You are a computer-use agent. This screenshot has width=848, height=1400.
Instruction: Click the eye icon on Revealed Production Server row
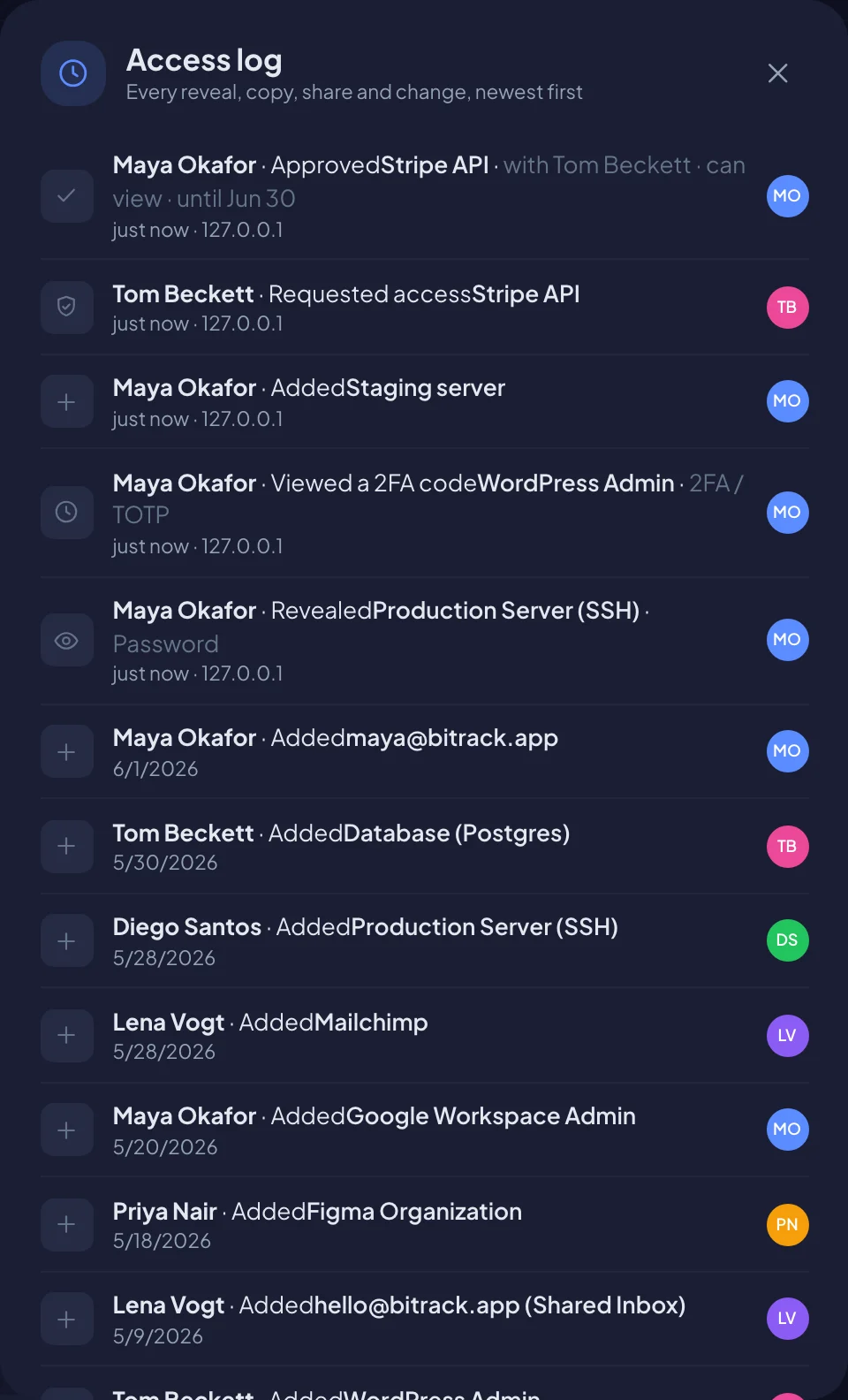pyautogui.click(x=67, y=641)
